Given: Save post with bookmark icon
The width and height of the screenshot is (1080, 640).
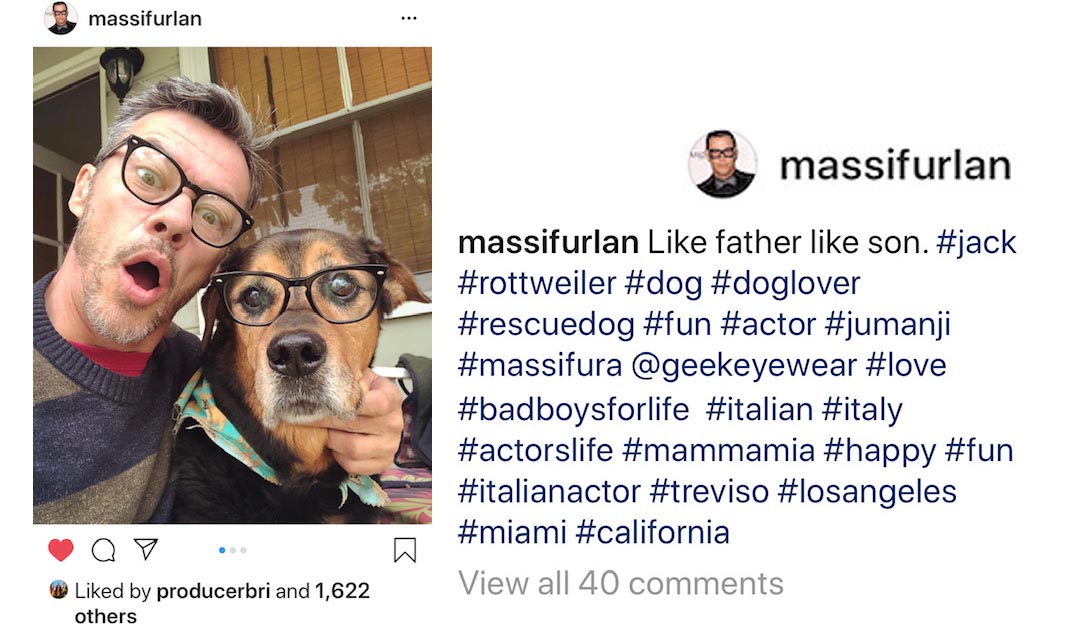Looking at the screenshot, I should (x=404, y=551).
